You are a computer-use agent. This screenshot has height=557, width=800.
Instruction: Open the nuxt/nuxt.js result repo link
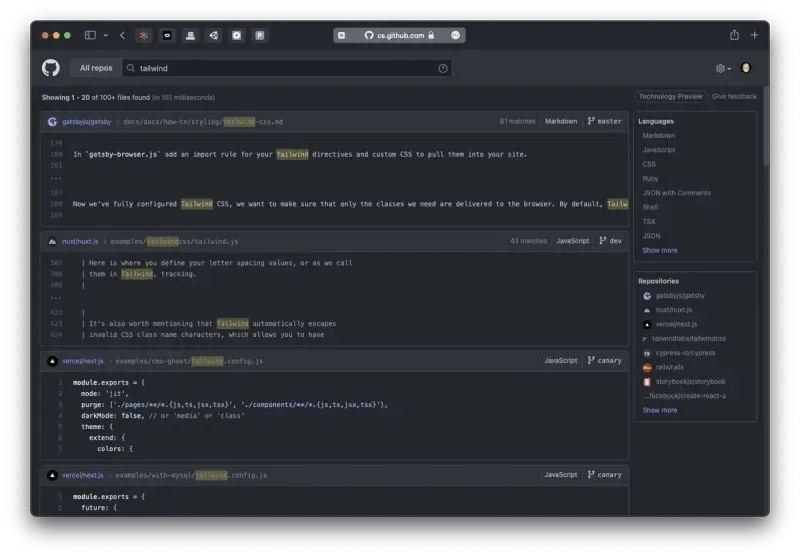(x=80, y=241)
